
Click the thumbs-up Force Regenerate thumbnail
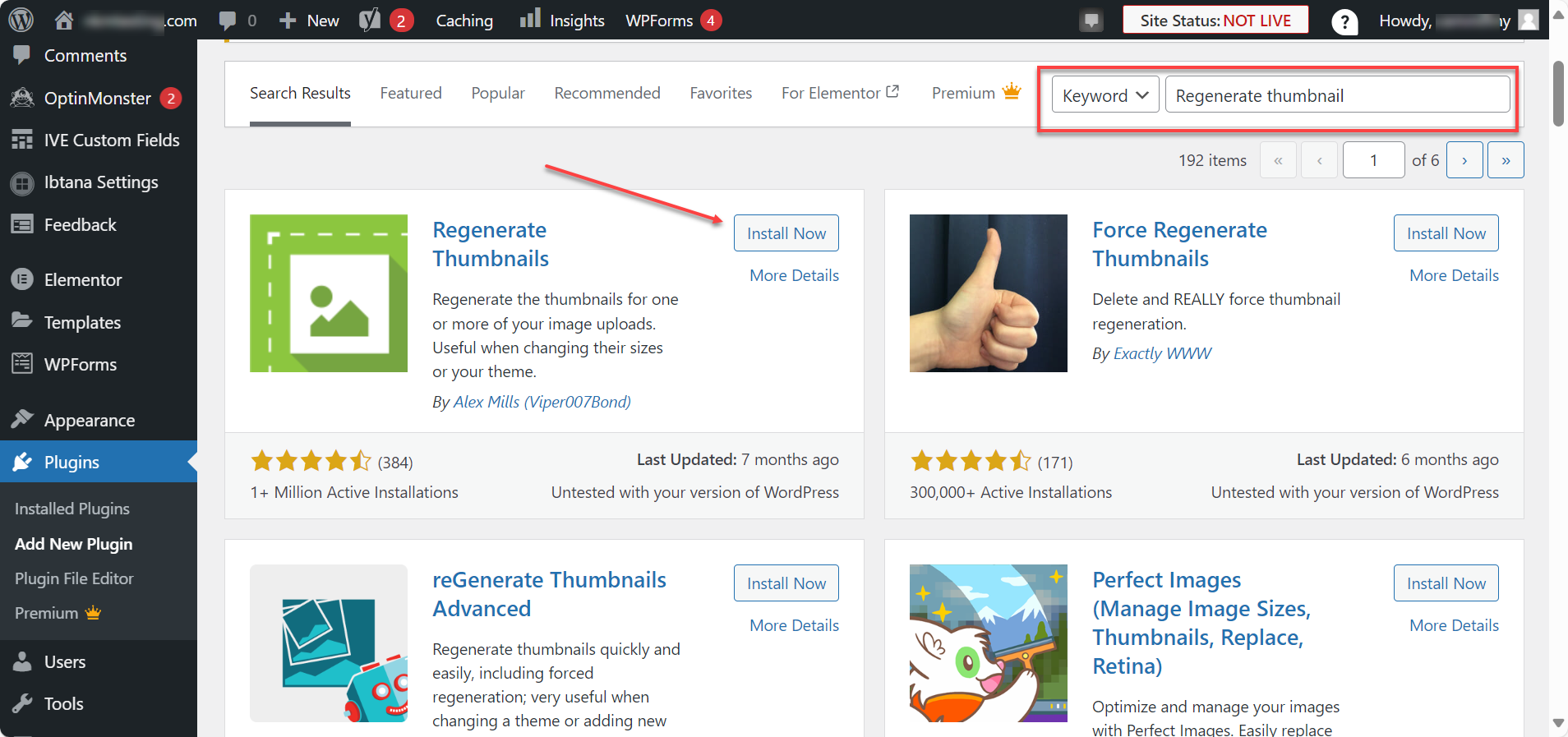click(989, 293)
